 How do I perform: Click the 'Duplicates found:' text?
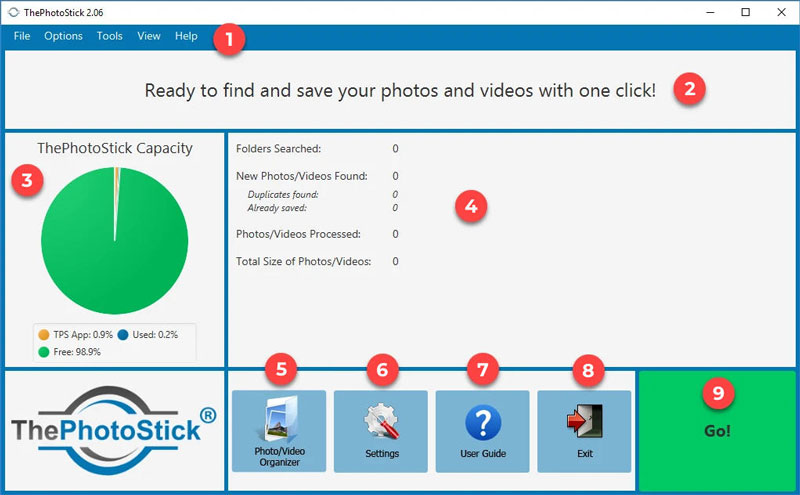click(x=283, y=194)
